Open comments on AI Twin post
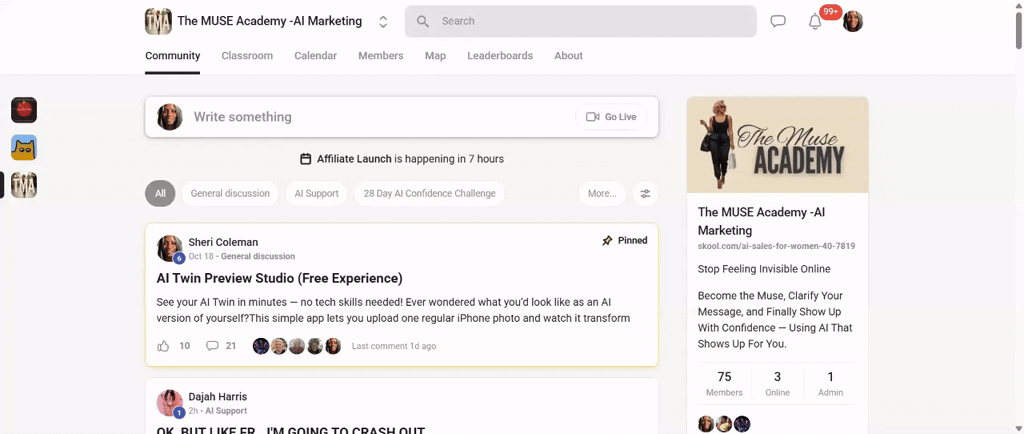This screenshot has width=1024, height=434. coord(212,346)
